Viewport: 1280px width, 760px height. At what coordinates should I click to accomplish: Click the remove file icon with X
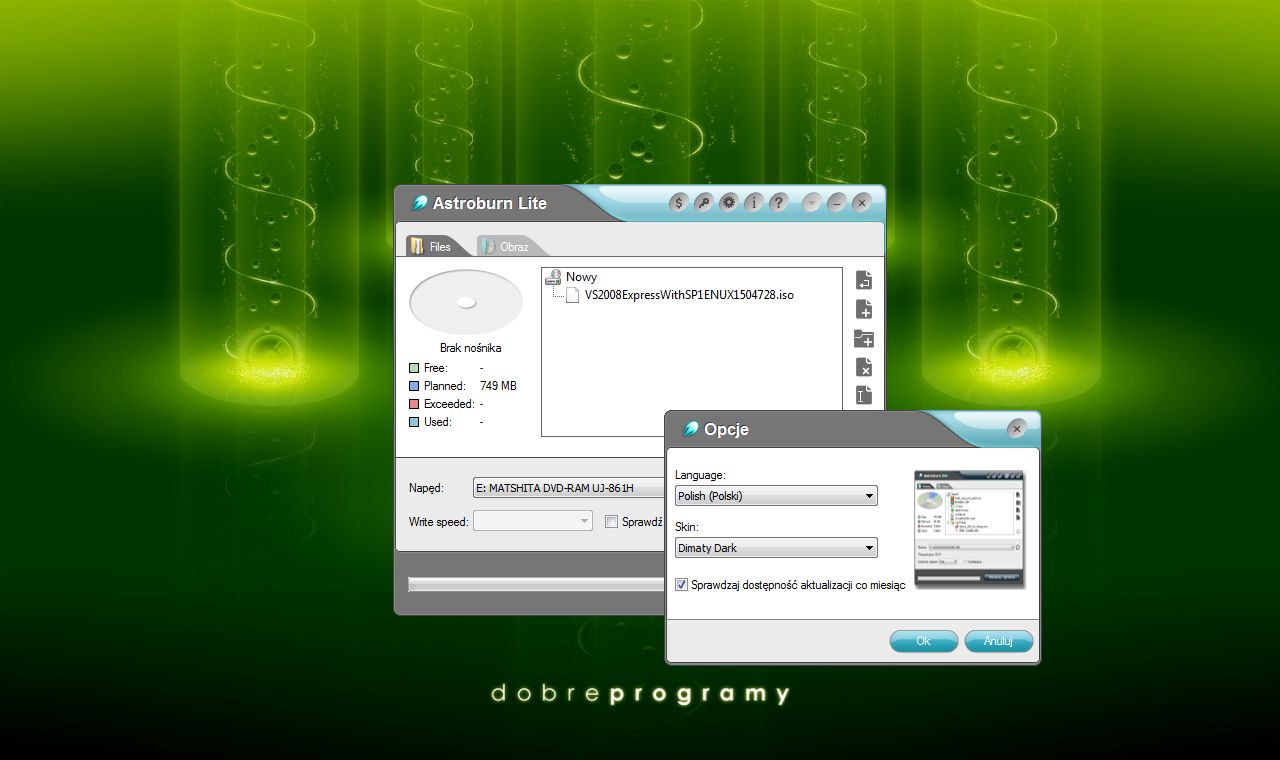coord(864,367)
